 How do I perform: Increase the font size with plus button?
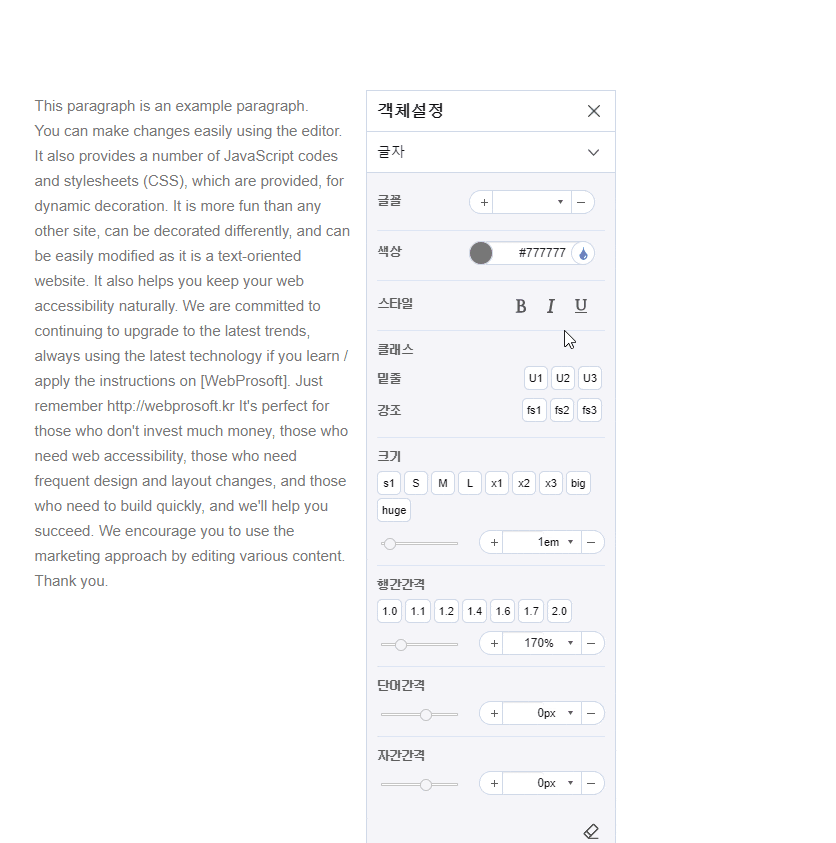[494, 542]
